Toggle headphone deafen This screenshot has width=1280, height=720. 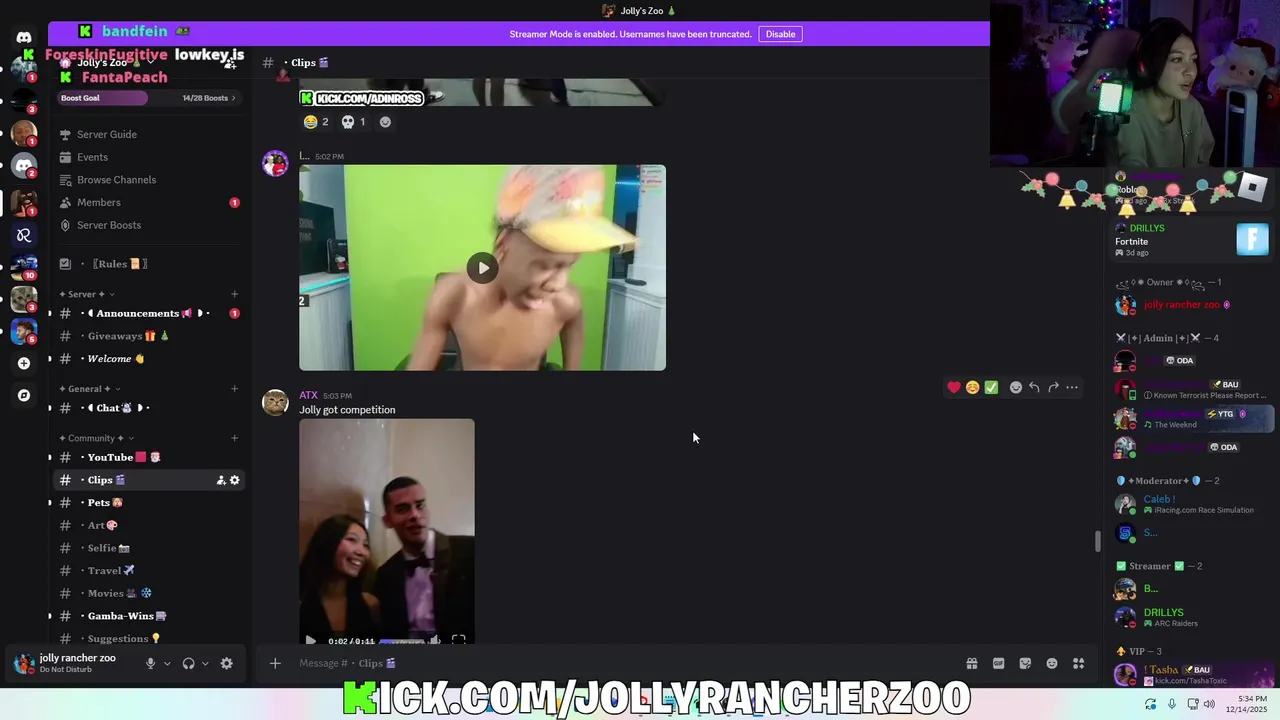click(x=188, y=663)
